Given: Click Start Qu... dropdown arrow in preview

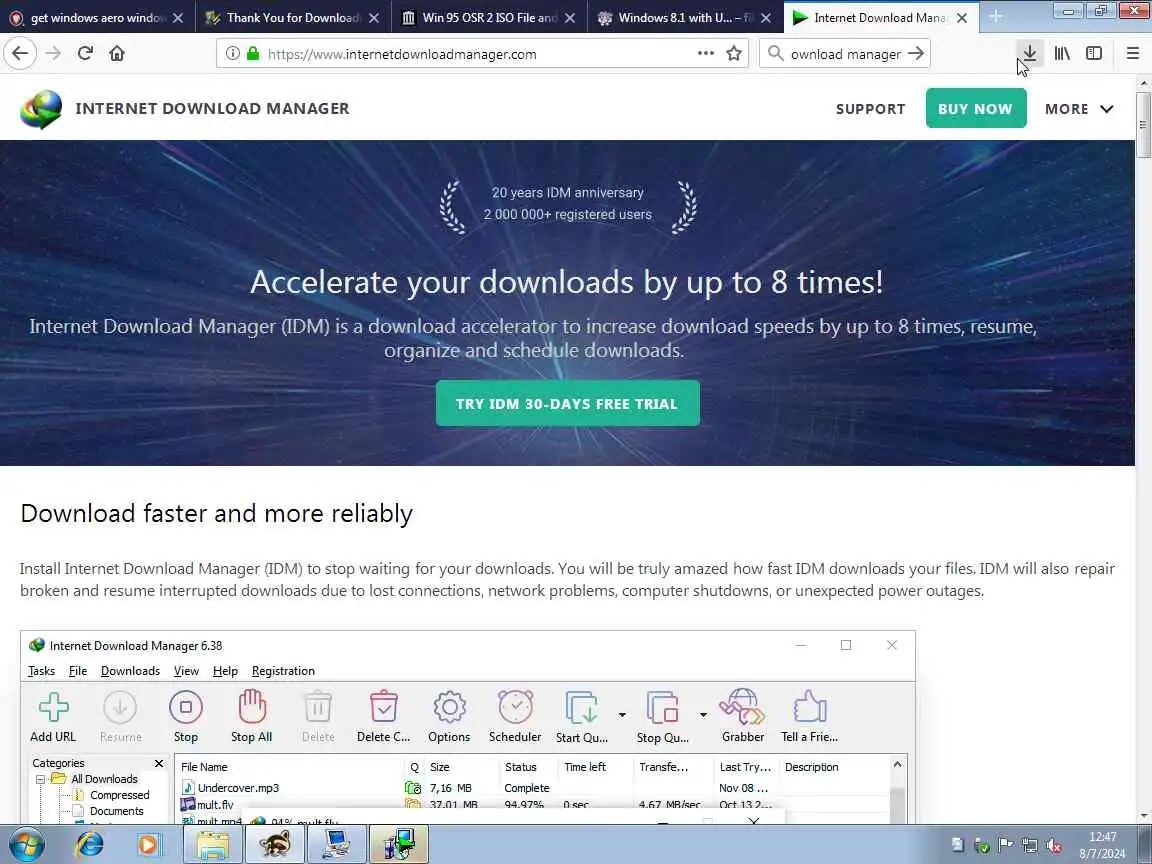Looking at the screenshot, I should coord(622,715).
